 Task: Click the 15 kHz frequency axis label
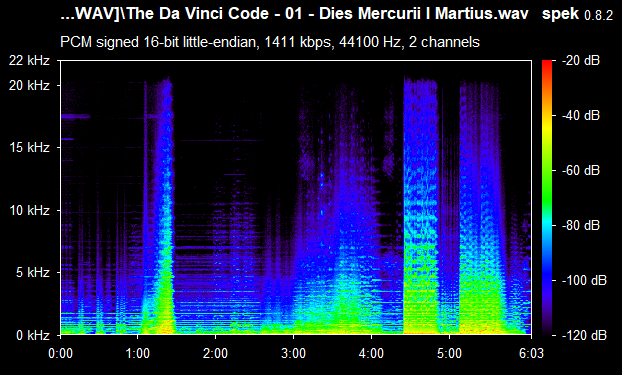(29, 148)
